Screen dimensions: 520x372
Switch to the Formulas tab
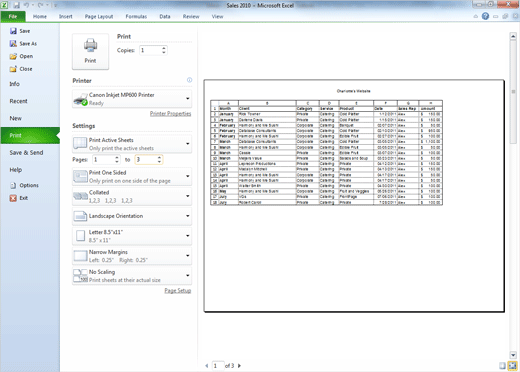(136, 16)
